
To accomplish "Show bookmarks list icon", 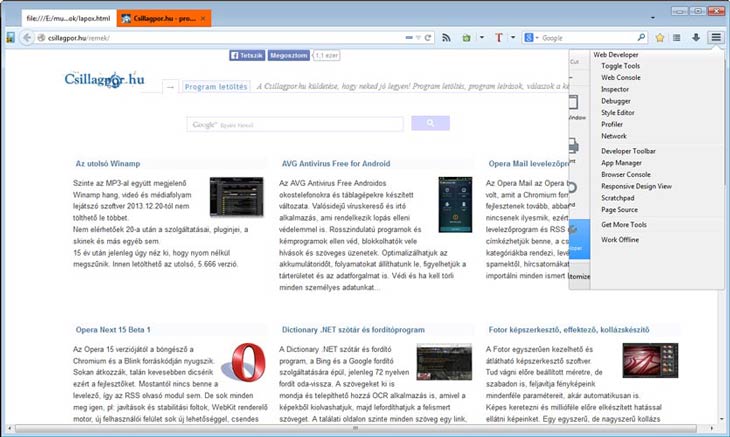I will click(677, 38).
